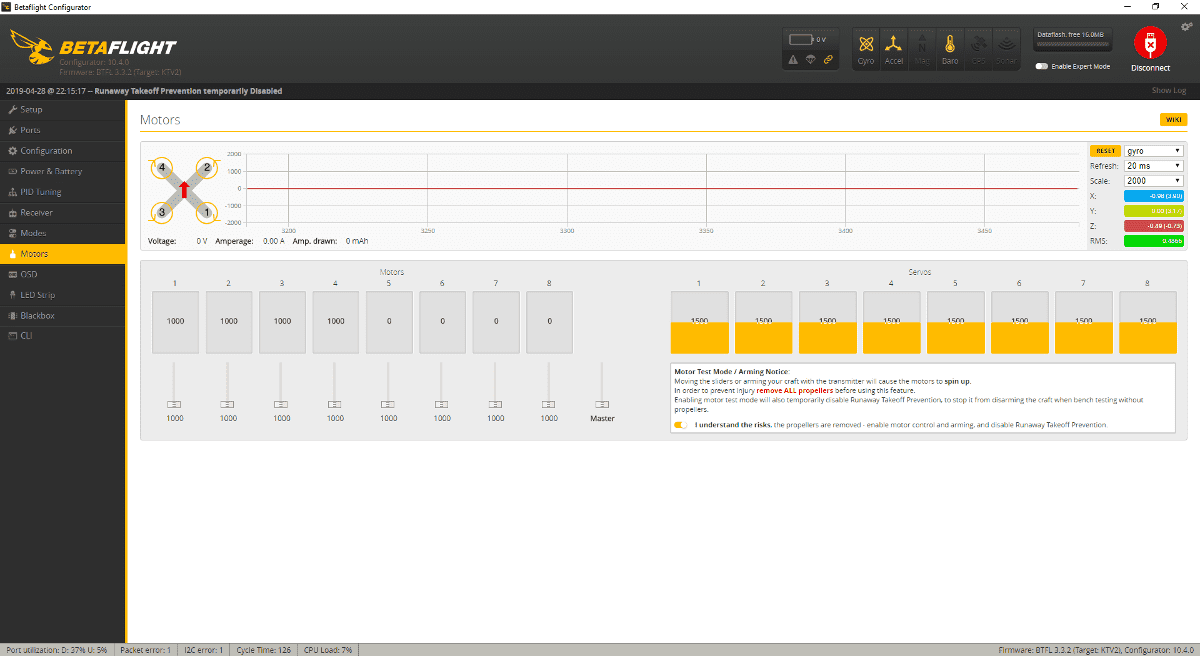
Task: Click the servo 1 output bar
Action: point(699,322)
